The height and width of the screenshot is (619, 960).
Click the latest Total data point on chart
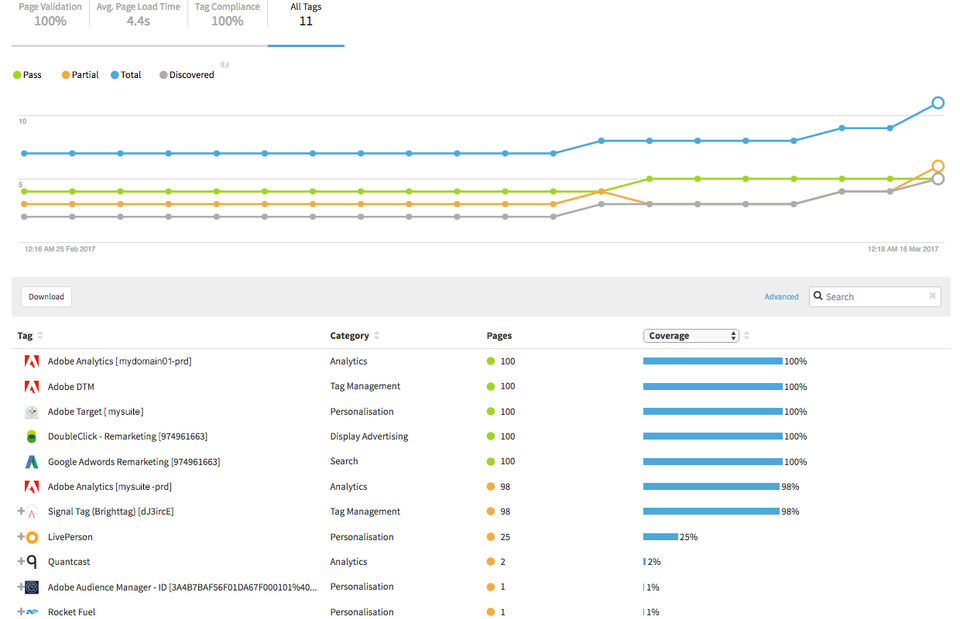pos(938,103)
